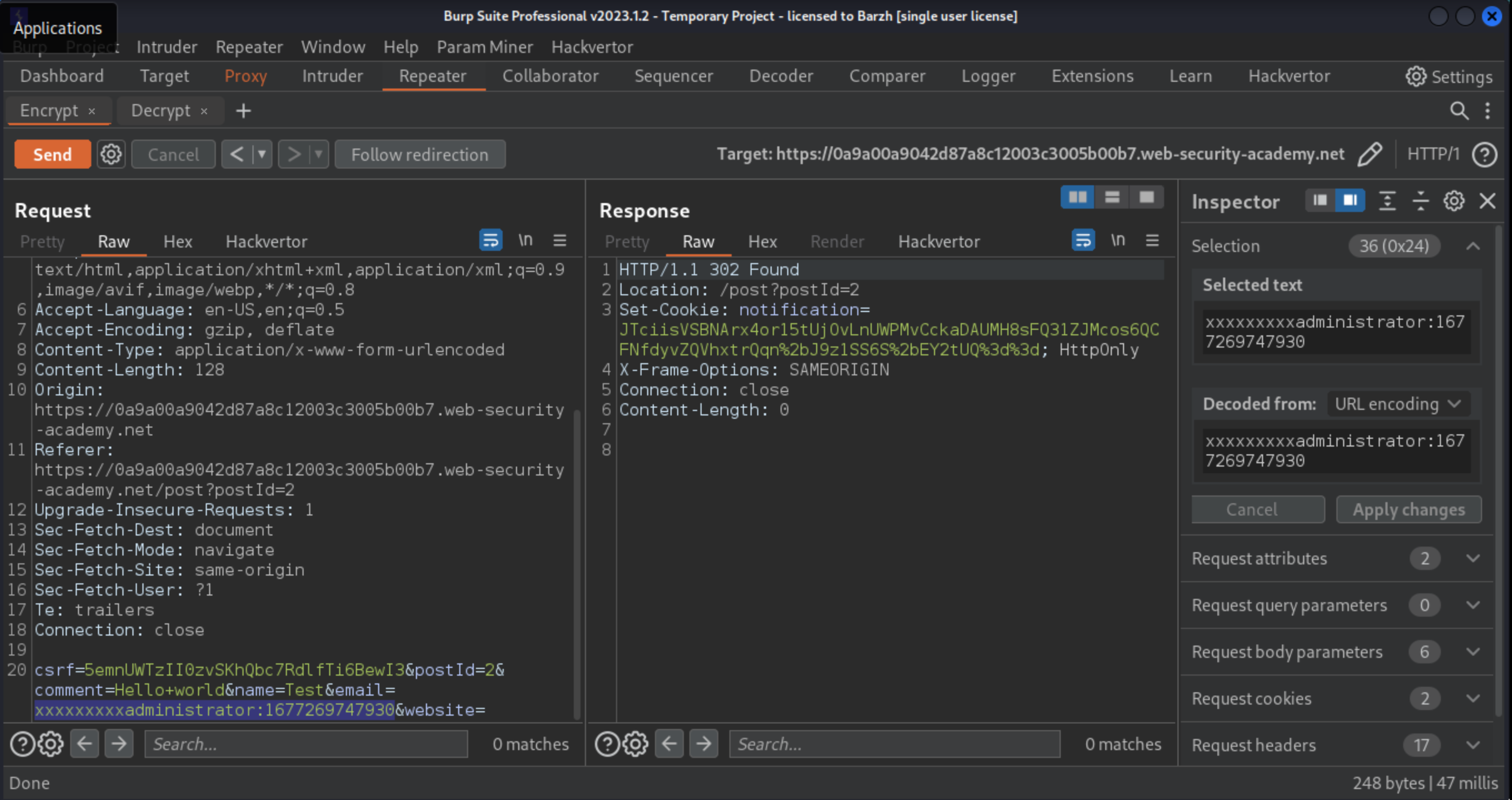Screen dimensions: 1512x800
Task: Switch Request view to Hex tab
Action: click(x=178, y=242)
